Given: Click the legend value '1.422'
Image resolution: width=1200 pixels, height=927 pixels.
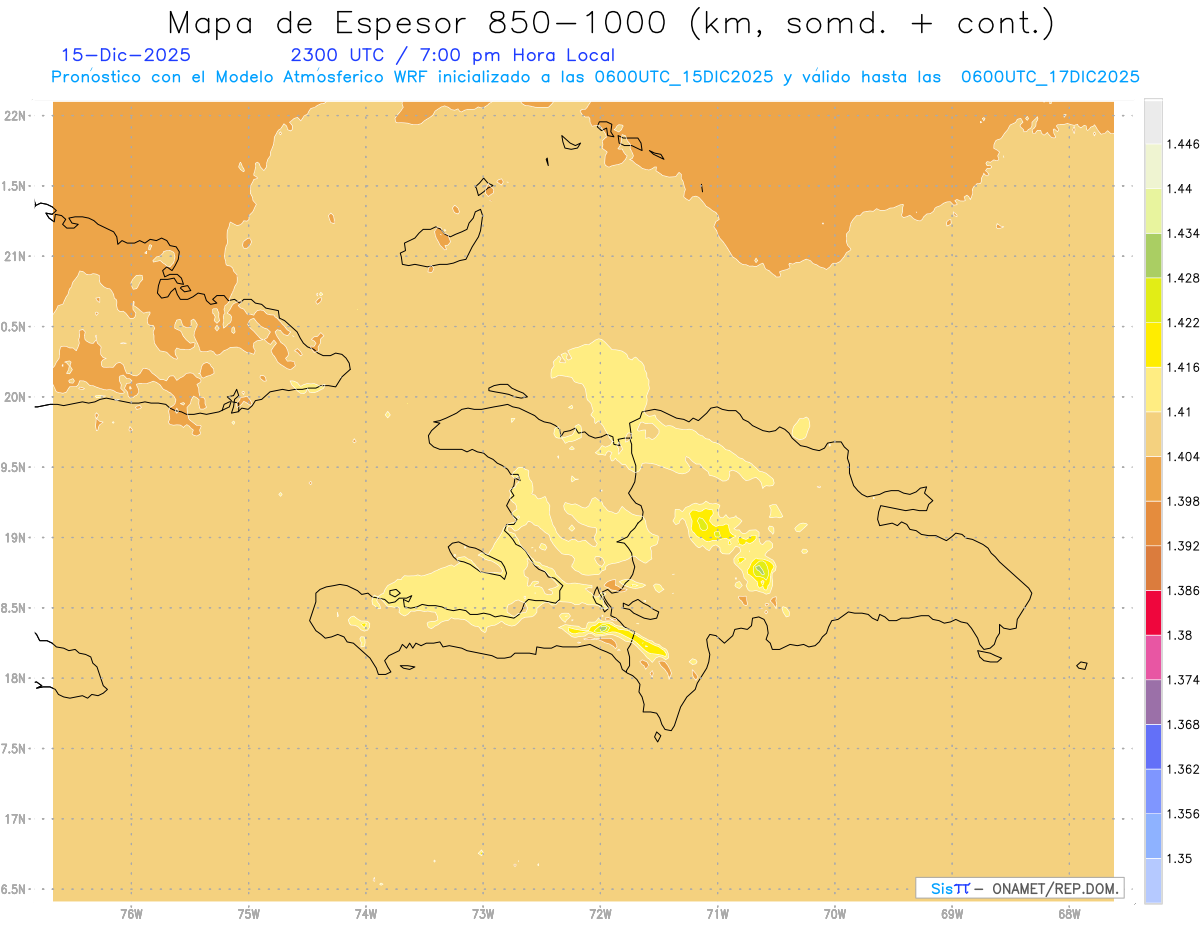Looking at the screenshot, I should 1184,323.
